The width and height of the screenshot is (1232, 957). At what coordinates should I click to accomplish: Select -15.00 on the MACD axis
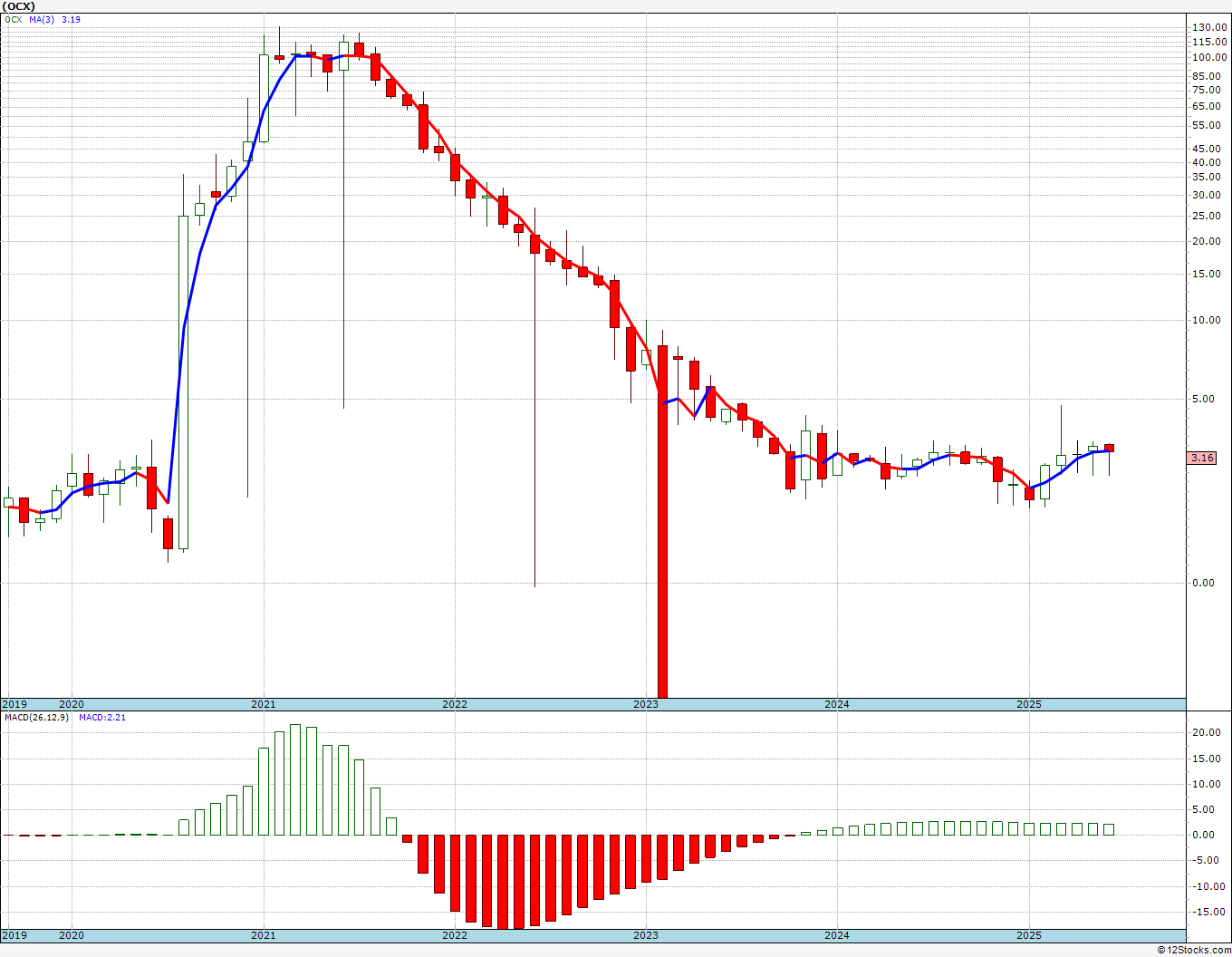[1210, 912]
